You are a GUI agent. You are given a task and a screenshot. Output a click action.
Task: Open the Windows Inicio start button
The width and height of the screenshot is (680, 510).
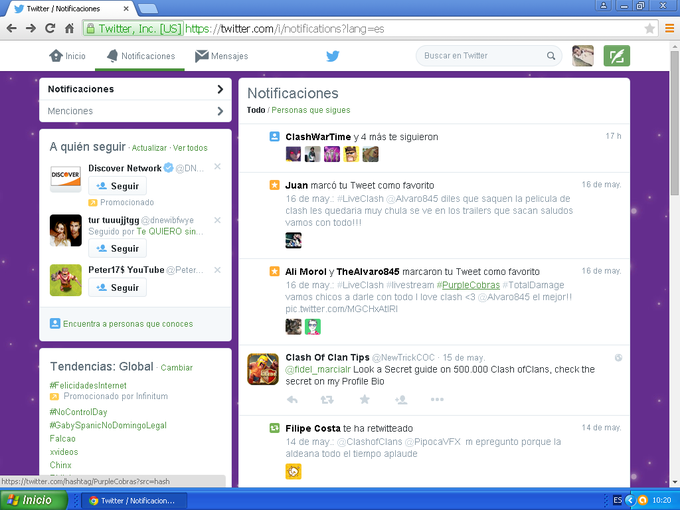pyautogui.click(x=34, y=500)
